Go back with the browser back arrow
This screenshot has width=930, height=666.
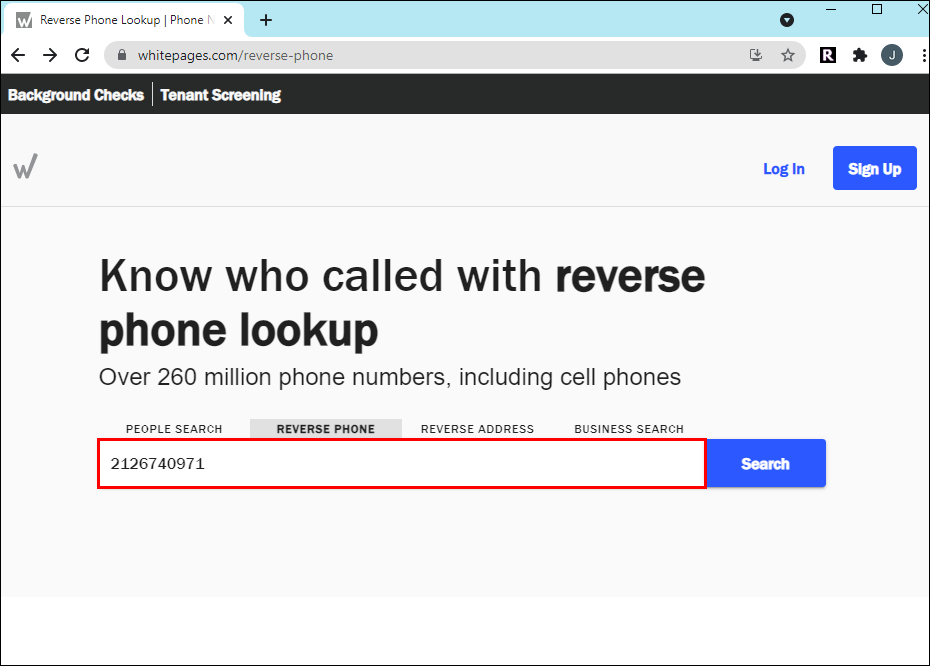tap(18, 55)
